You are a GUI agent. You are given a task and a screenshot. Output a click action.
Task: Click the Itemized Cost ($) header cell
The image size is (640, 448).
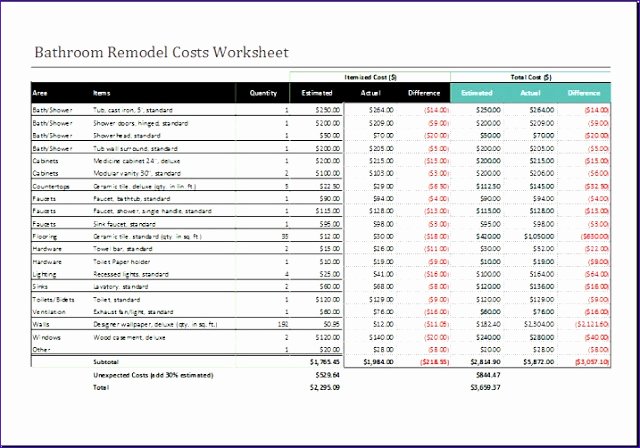click(370, 77)
